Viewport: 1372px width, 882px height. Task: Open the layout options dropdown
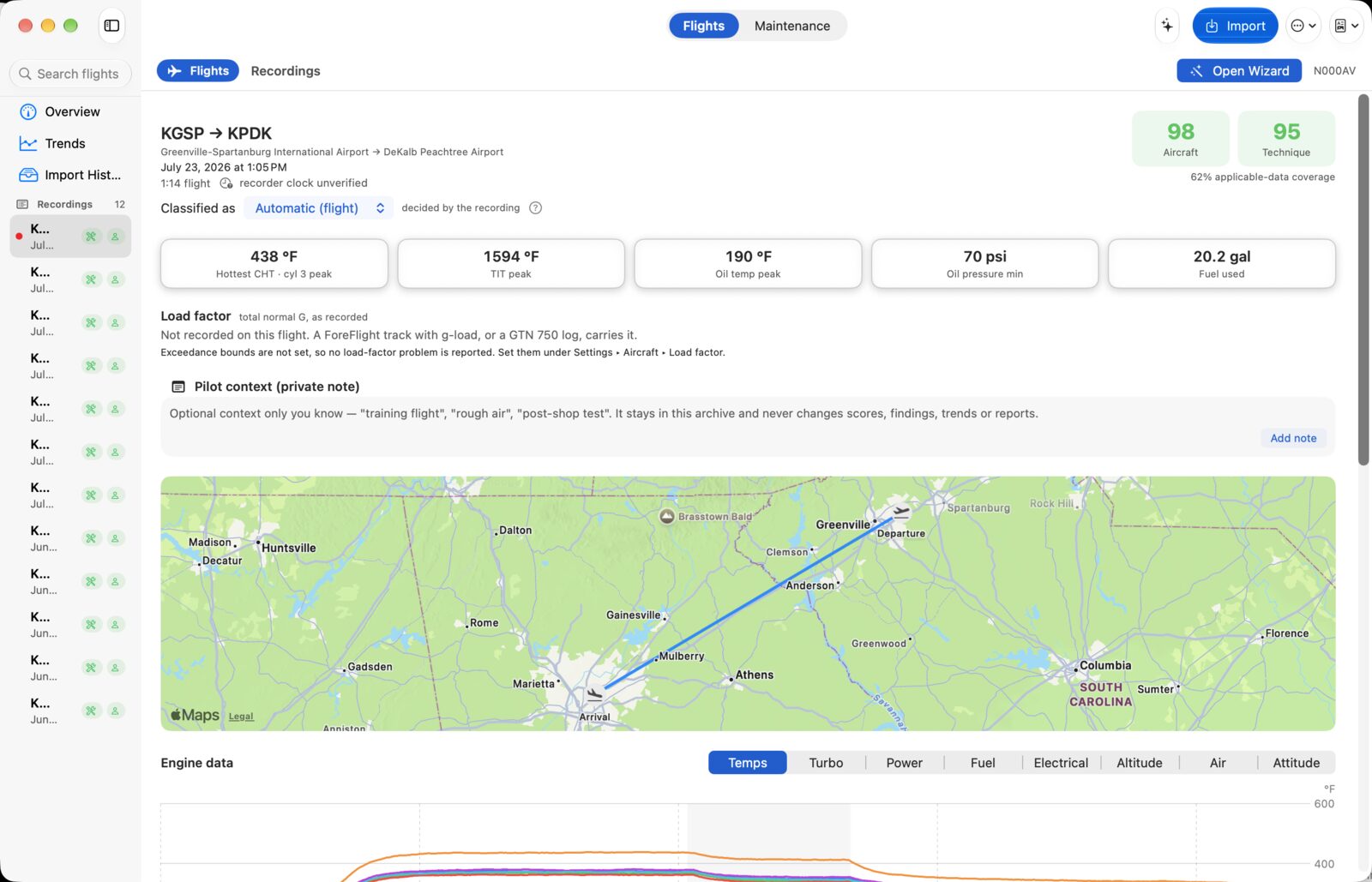(x=1346, y=26)
